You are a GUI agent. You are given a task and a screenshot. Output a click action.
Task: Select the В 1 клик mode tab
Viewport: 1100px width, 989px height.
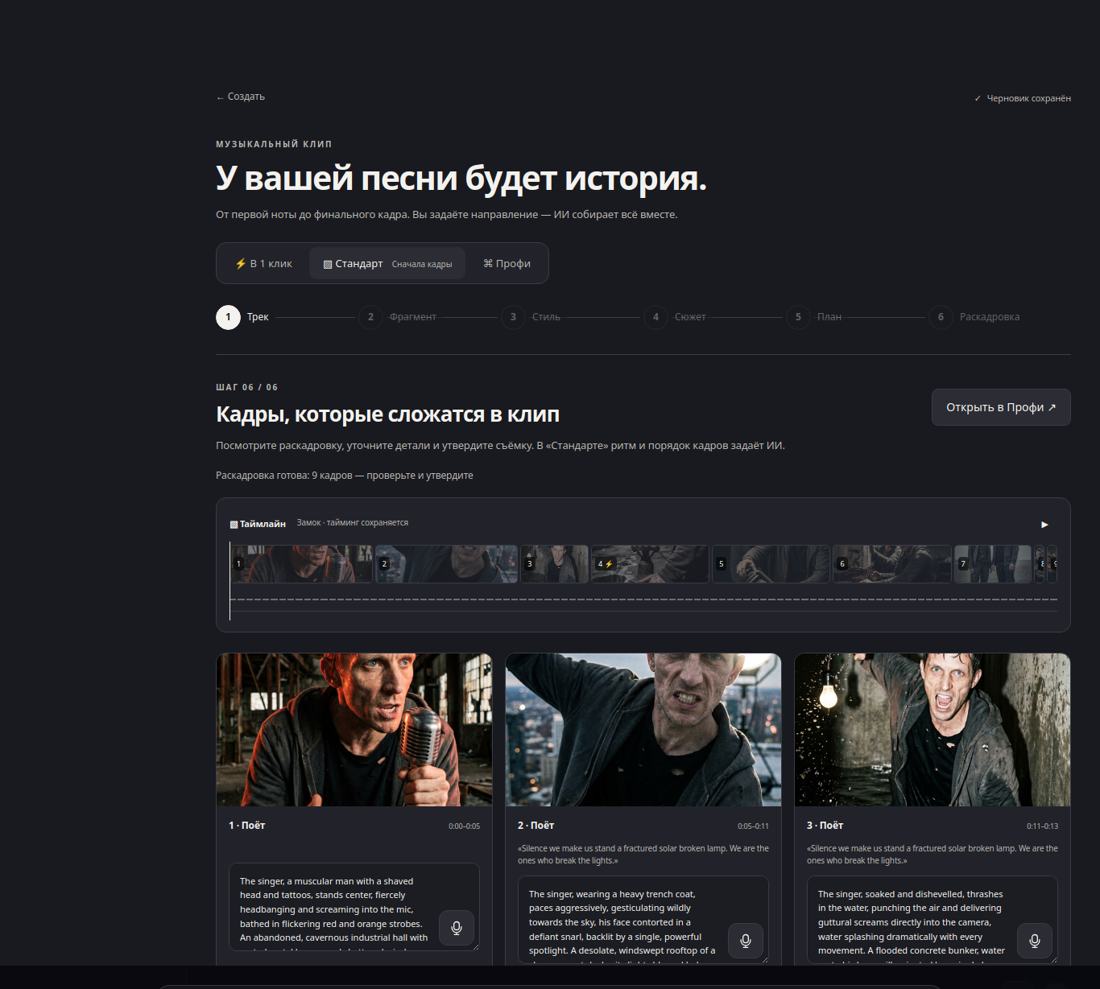264,264
